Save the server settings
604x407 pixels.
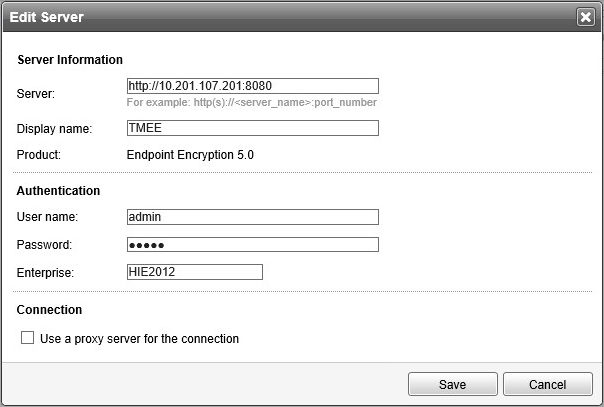pos(452,384)
